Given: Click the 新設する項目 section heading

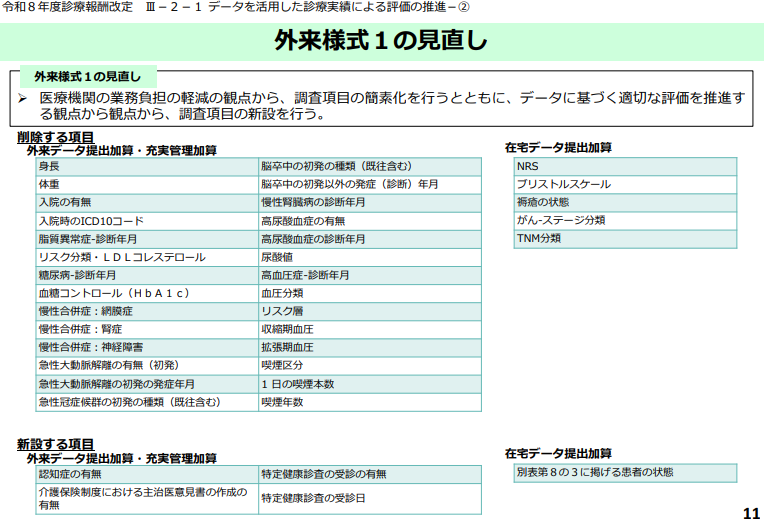Looking at the screenshot, I should pyautogui.click(x=56, y=443).
